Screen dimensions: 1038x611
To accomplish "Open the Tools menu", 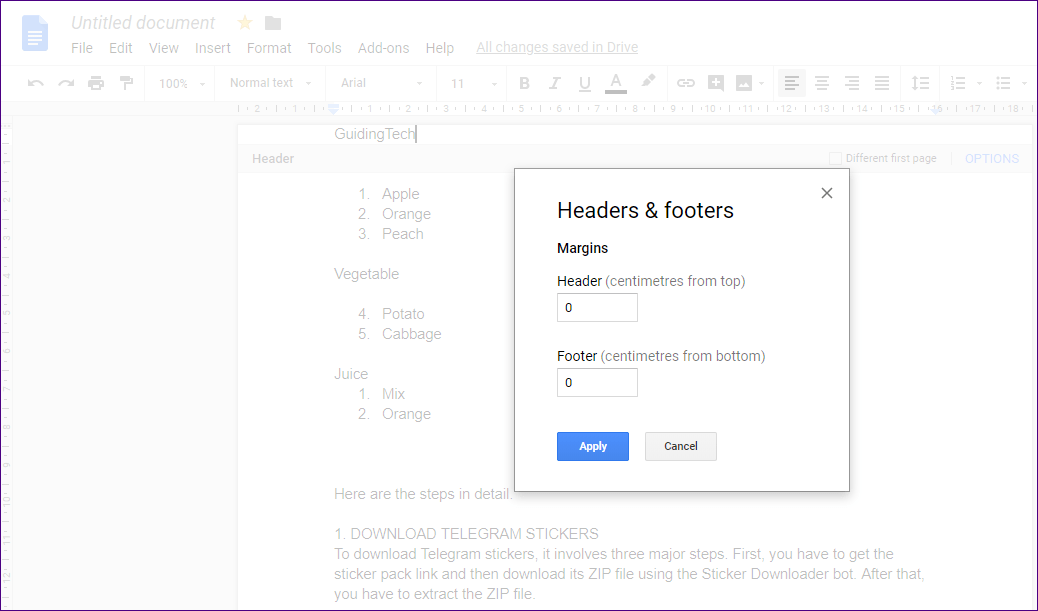I will click(324, 48).
